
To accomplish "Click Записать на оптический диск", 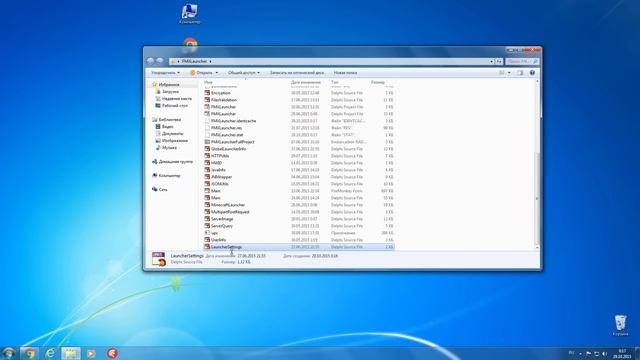I will (x=297, y=73).
